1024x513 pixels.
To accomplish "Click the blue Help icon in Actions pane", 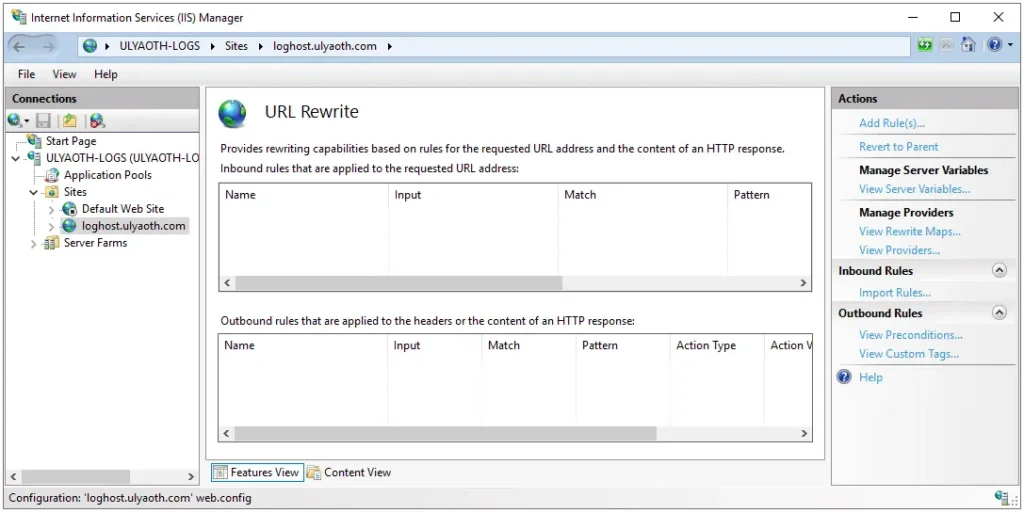I will pos(844,377).
